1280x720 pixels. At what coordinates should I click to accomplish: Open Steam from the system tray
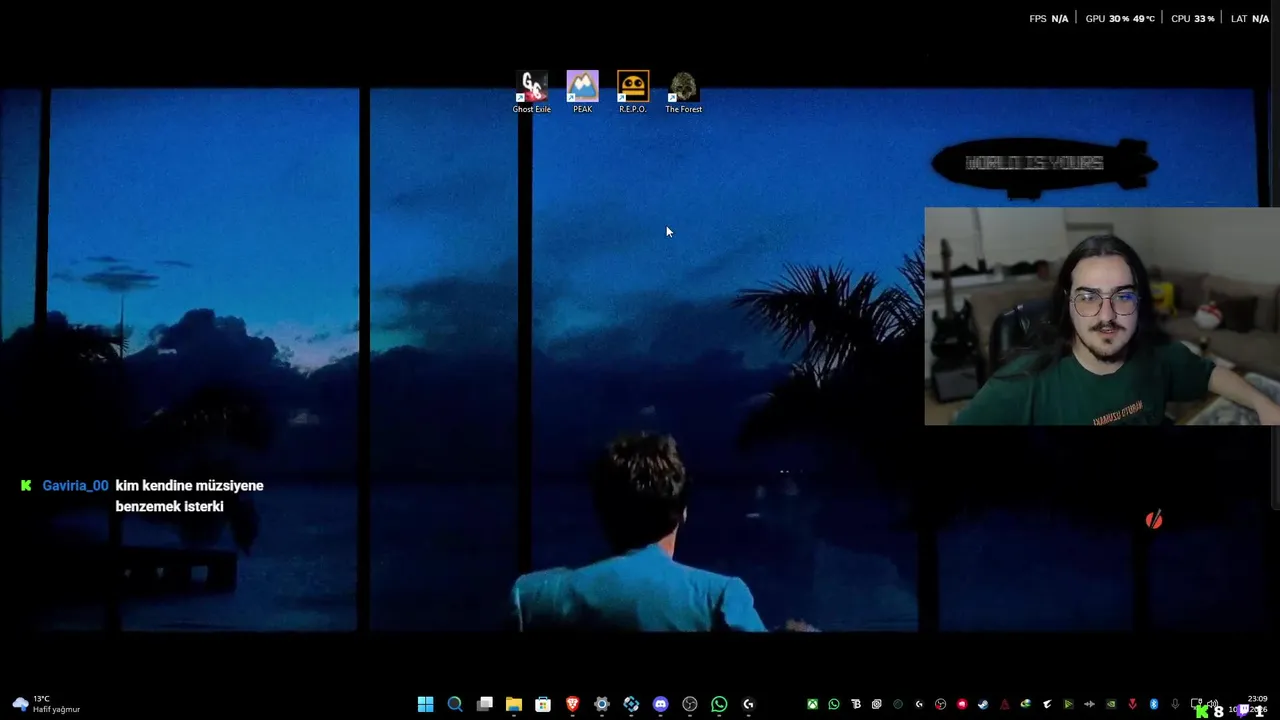(x=983, y=704)
